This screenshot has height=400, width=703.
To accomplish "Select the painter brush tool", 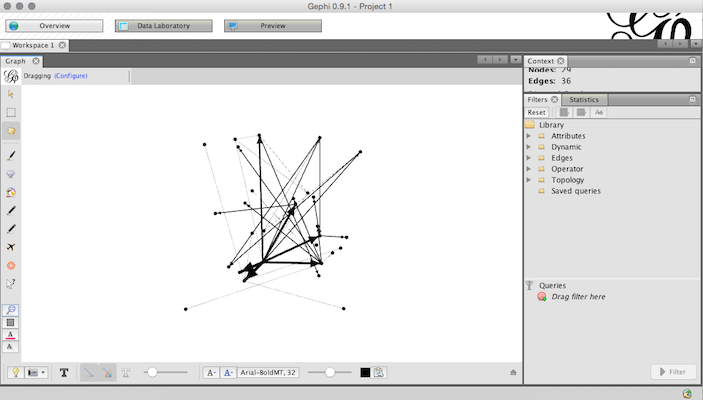I will point(11,156).
